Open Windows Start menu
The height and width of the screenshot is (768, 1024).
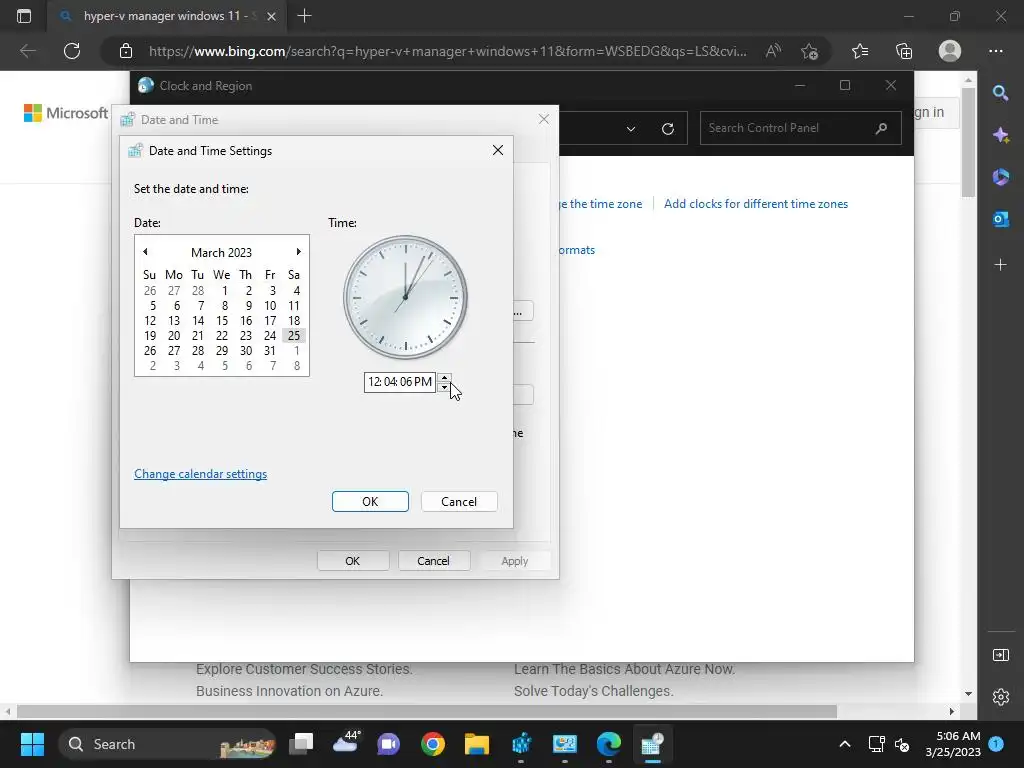pyautogui.click(x=32, y=744)
